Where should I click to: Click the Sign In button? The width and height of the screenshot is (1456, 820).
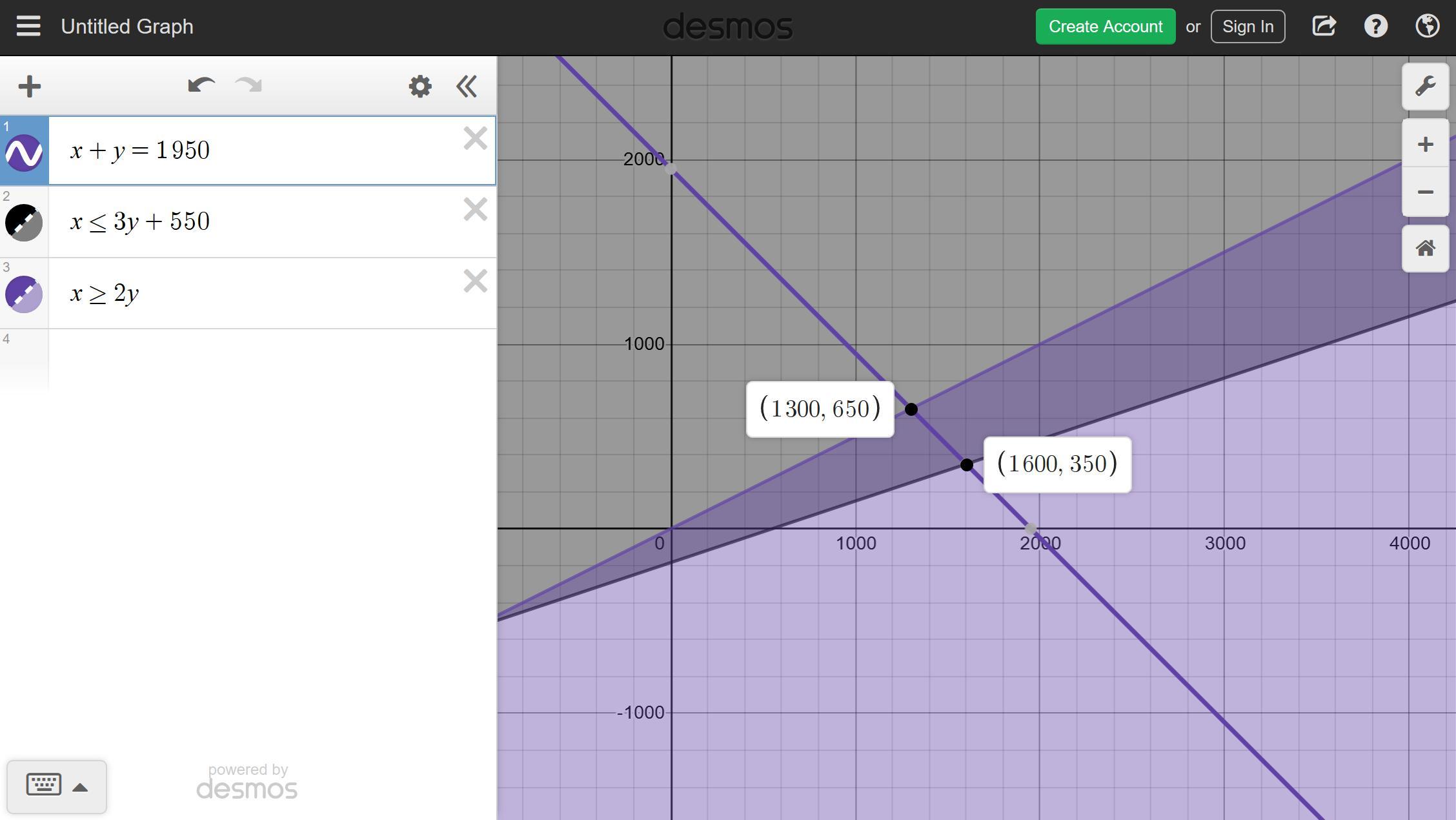coord(1247,26)
